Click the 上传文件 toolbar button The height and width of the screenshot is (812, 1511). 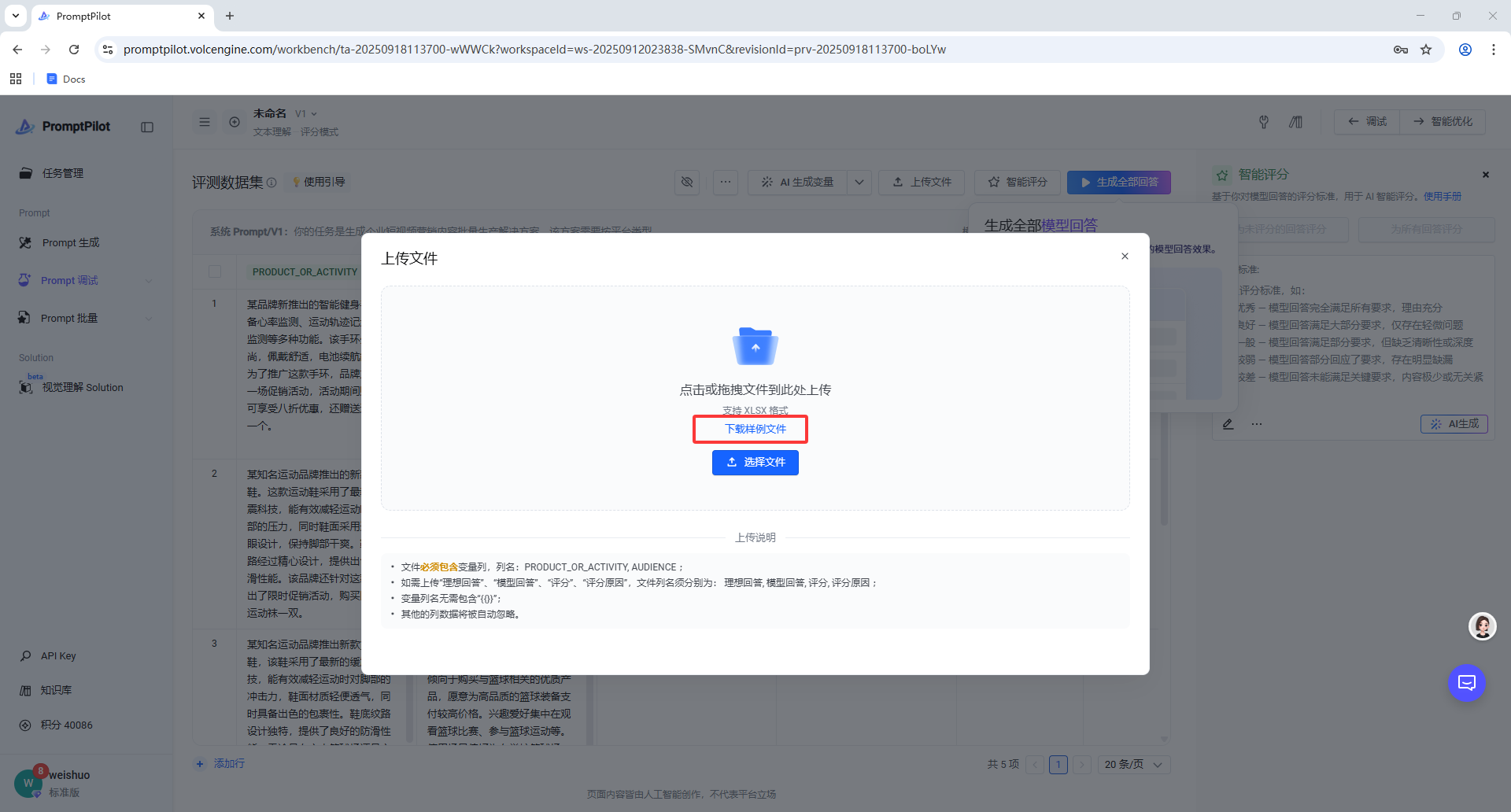click(x=922, y=182)
